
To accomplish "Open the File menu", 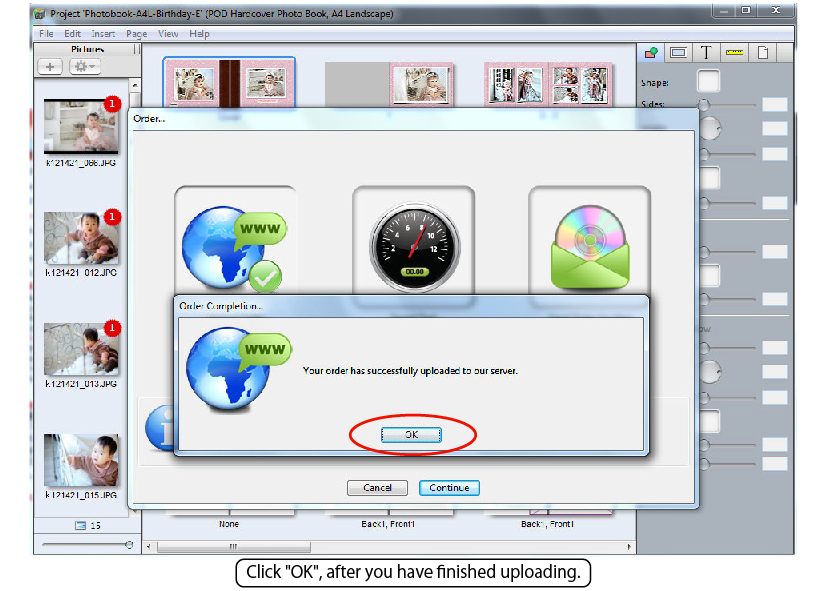I will coord(46,34).
